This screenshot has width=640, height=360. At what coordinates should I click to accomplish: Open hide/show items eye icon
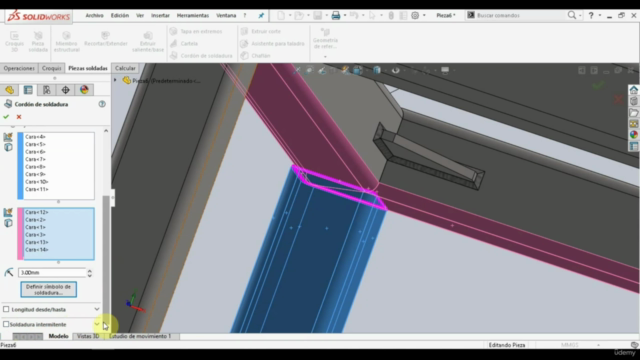point(395,70)
